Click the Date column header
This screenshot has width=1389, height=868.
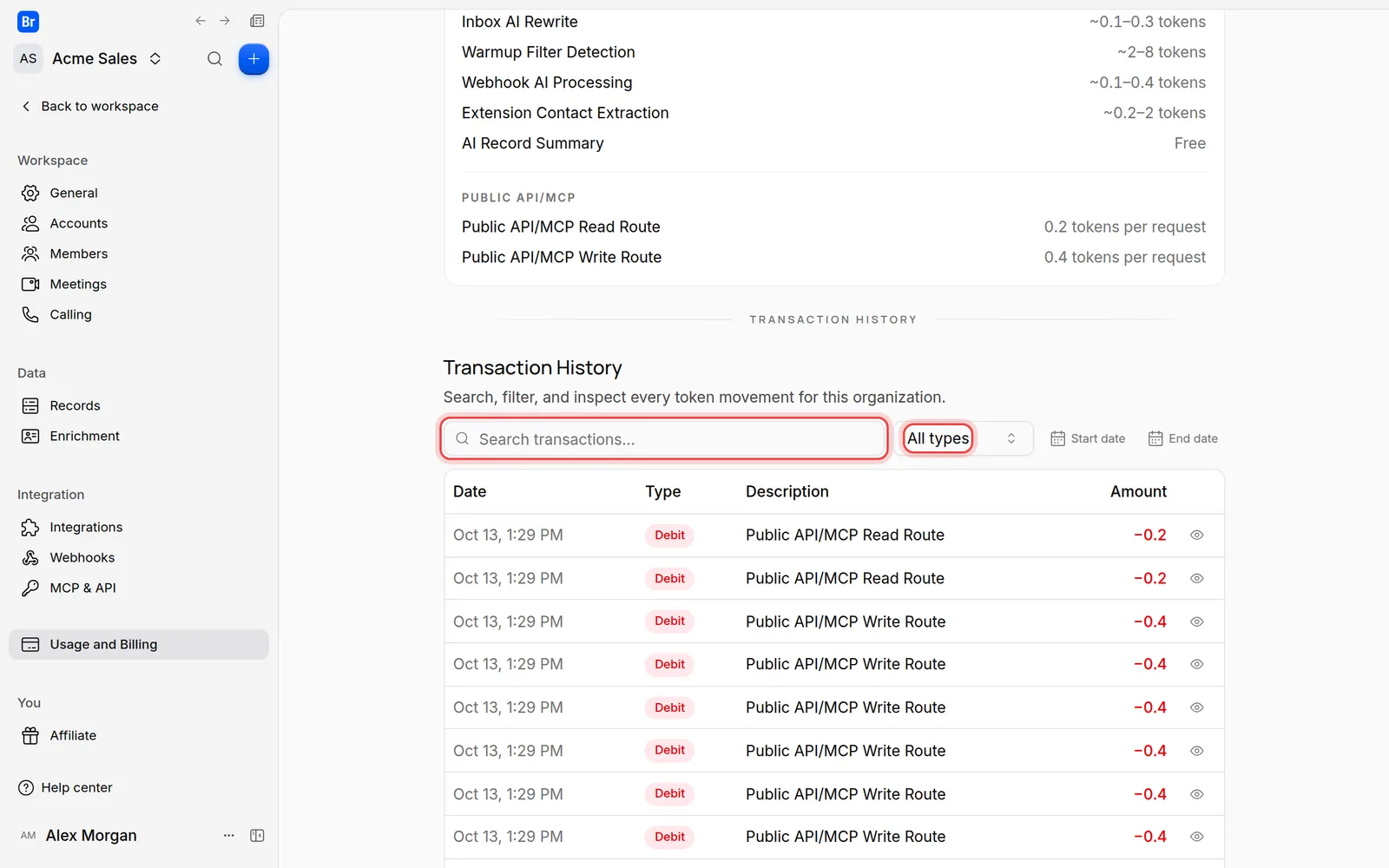470,491
